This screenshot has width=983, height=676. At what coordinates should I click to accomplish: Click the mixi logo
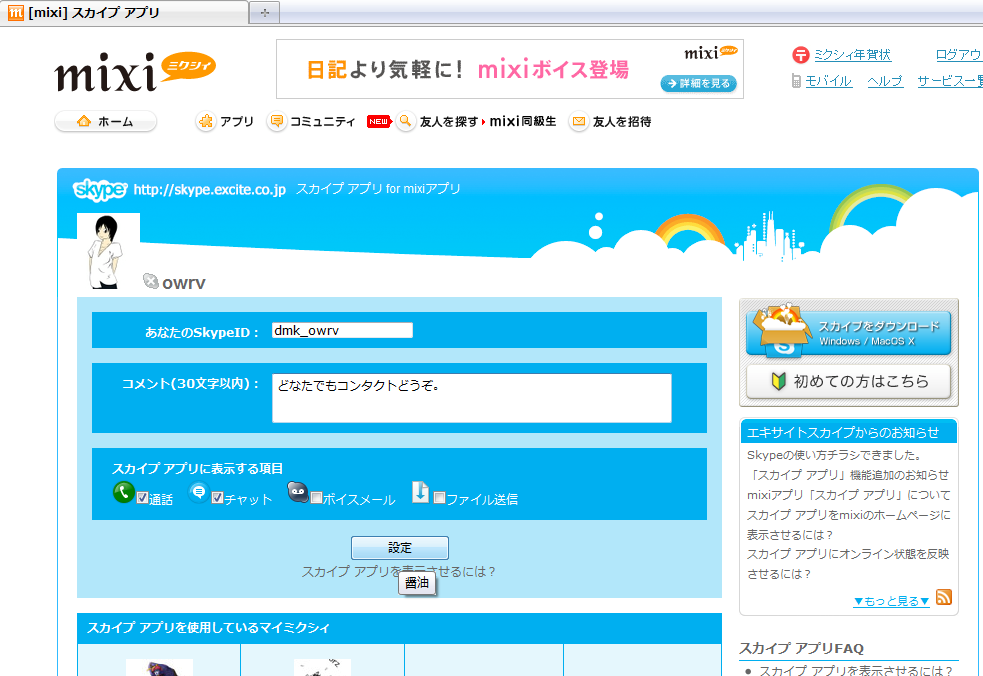pyautogui.click(x=135, y=72)
